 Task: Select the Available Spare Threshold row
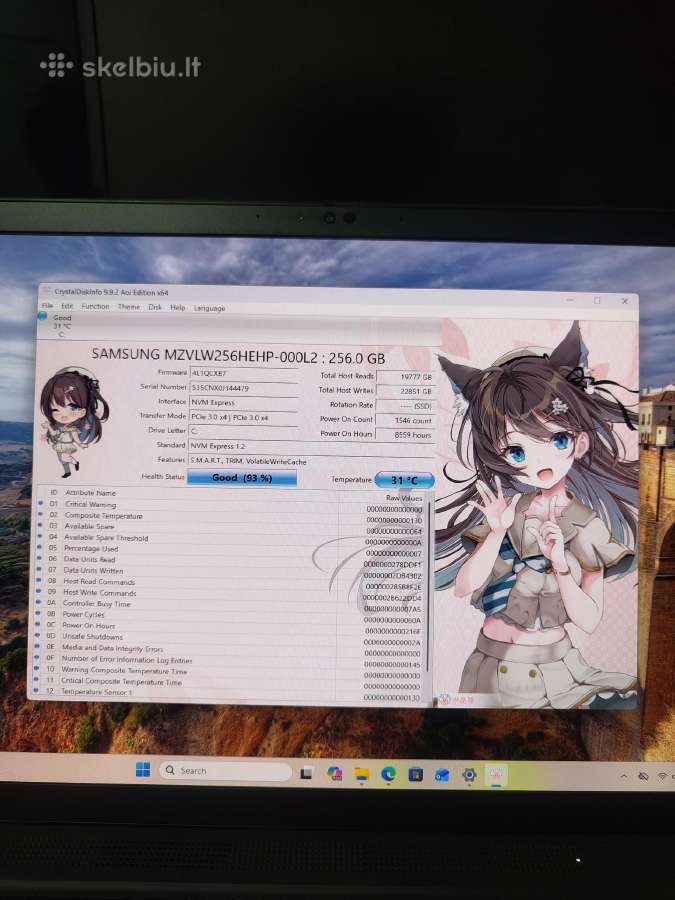(x=231, y=538)
